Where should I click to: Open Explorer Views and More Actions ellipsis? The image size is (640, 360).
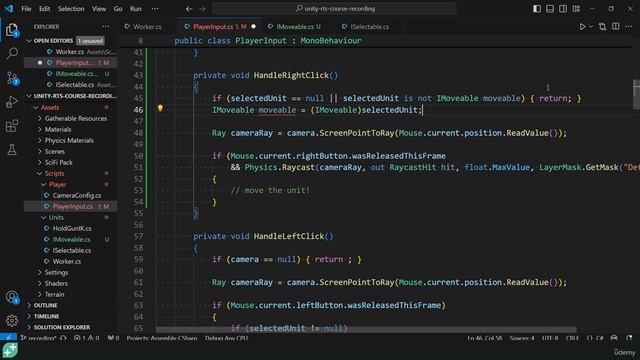[x=106, y=27]
